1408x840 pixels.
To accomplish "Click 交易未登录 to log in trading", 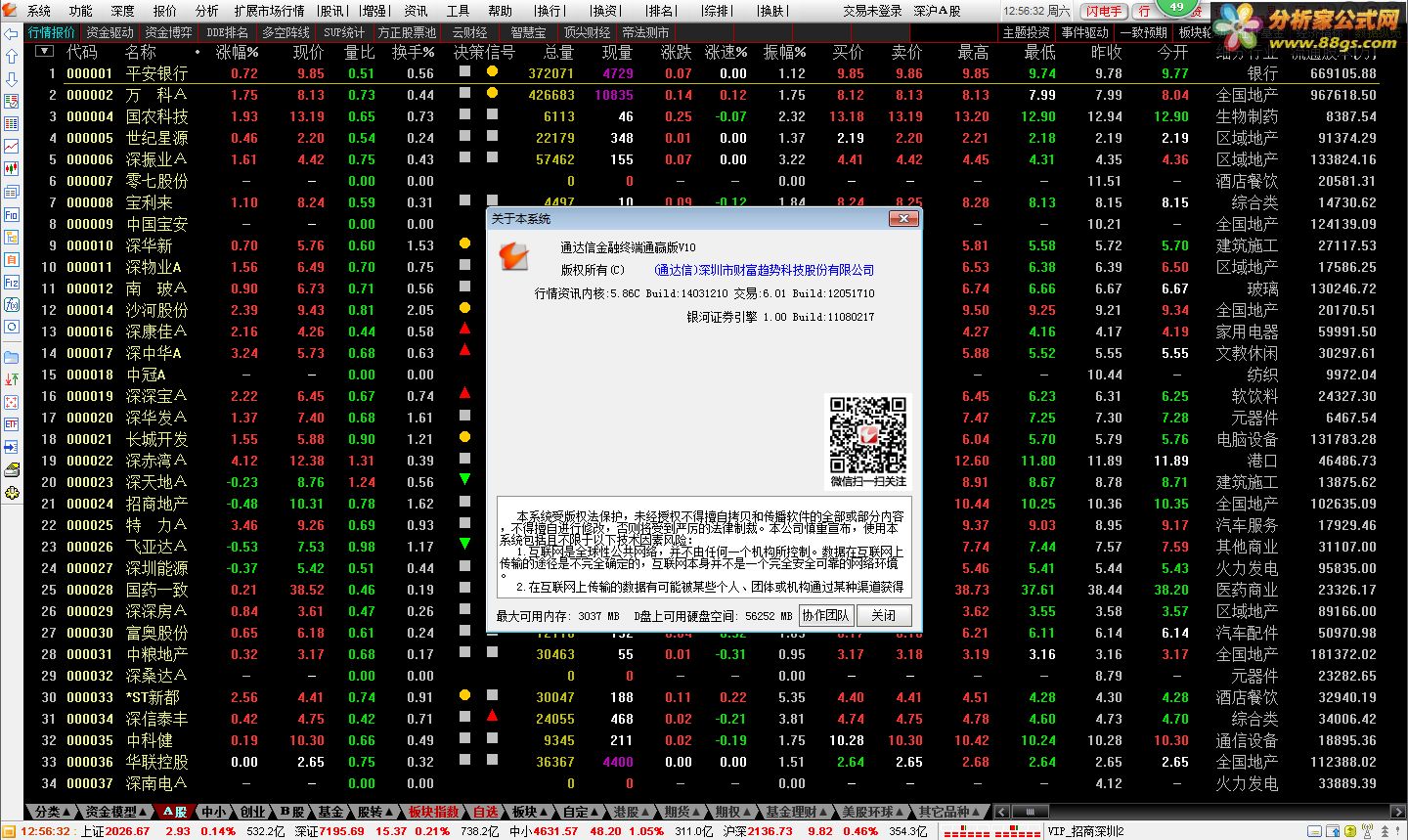I will coord(872,11).
